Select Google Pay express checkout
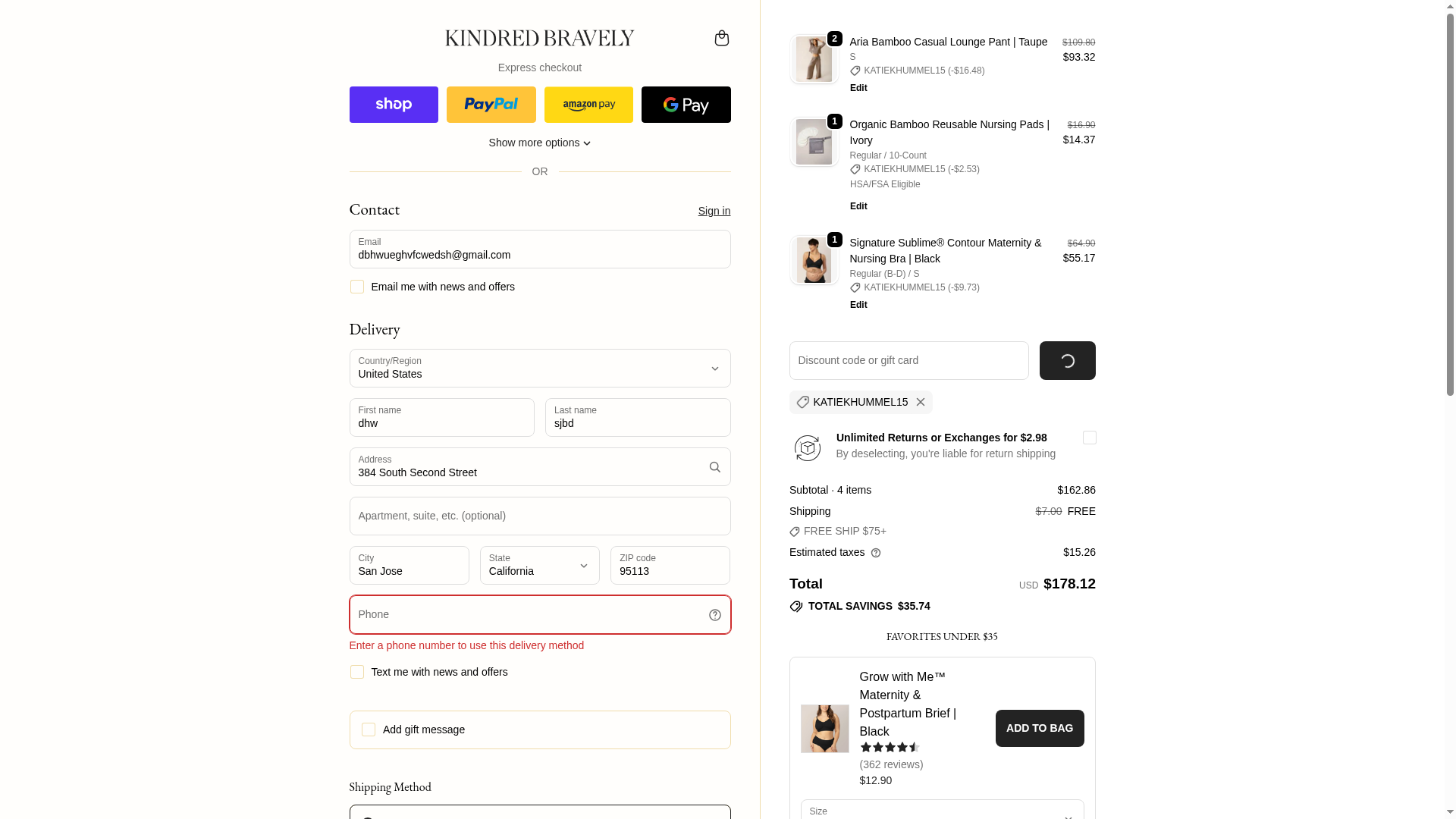Viewport: 1456px width, 819px height. pos(686,105)
